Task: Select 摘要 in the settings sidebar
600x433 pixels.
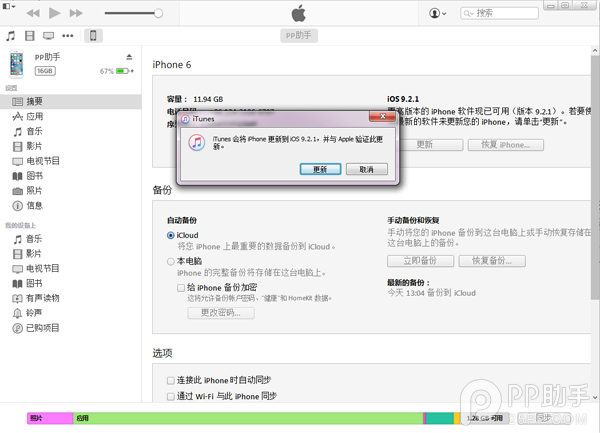Action: click(x=71, y=101)
